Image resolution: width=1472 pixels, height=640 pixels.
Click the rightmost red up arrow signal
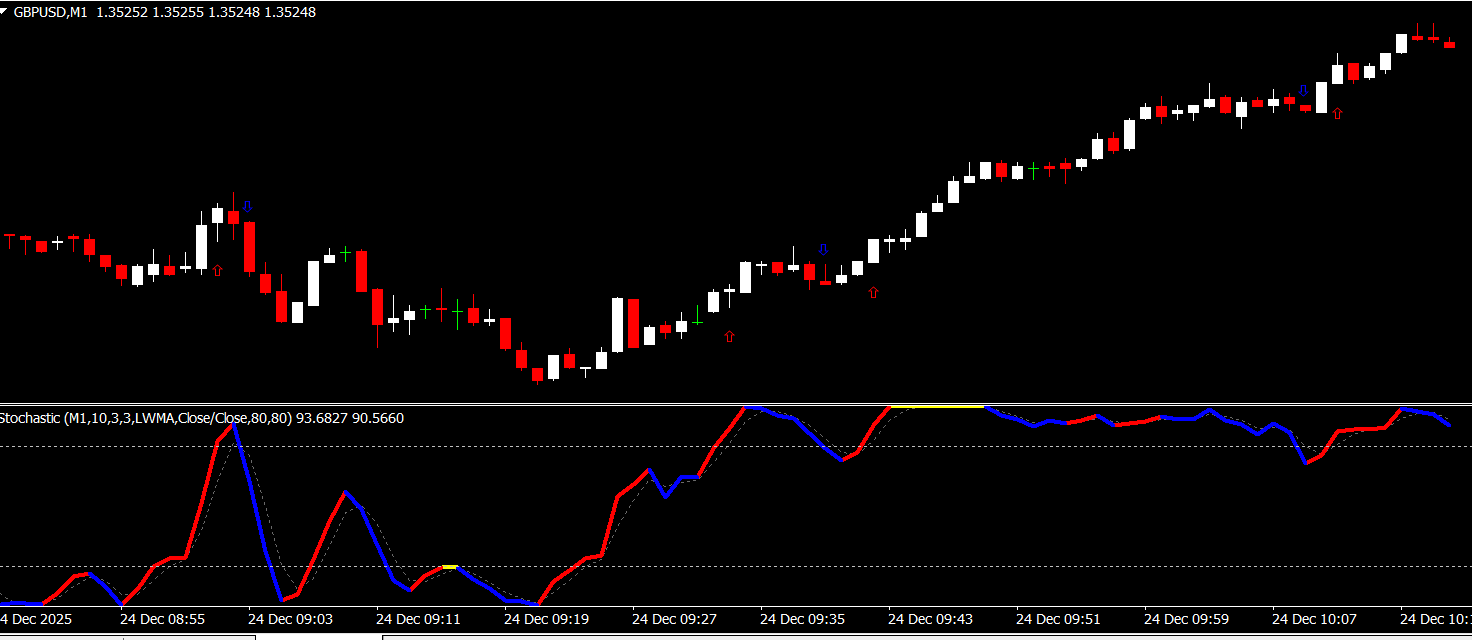[1337, 114]
